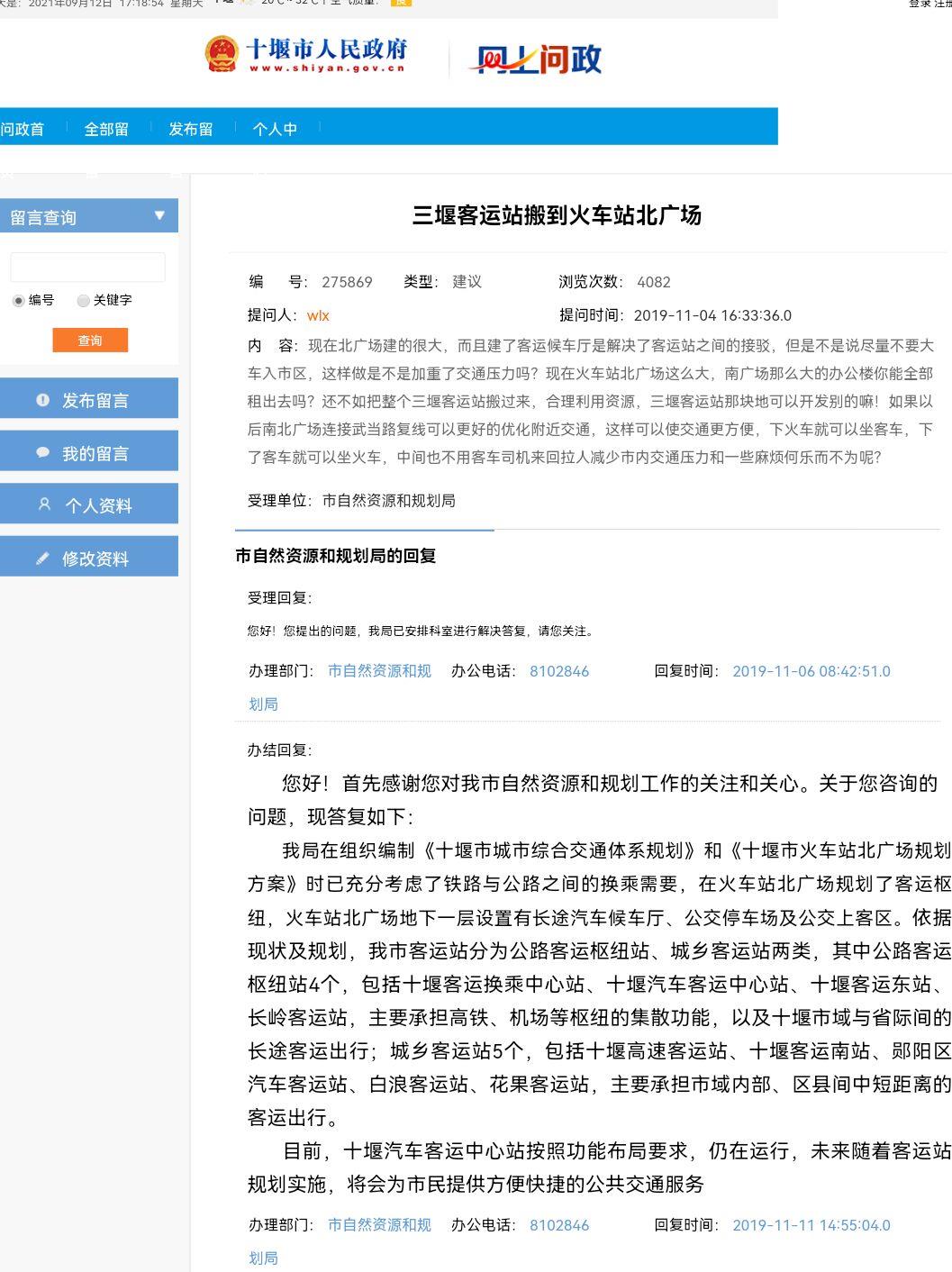Screen dimensions: 952x1272
Task: Open 修改资料 in the sidebar
Action: [x=89, y=557]
